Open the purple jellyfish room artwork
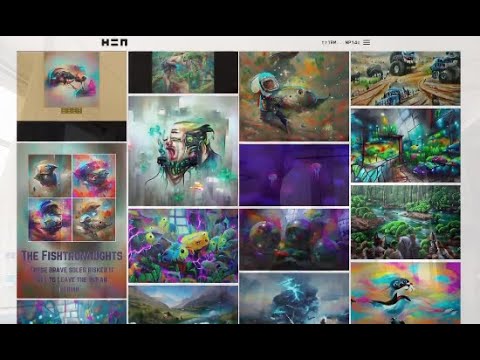Viewport: 480px width, 360px height. coord(294,175)
